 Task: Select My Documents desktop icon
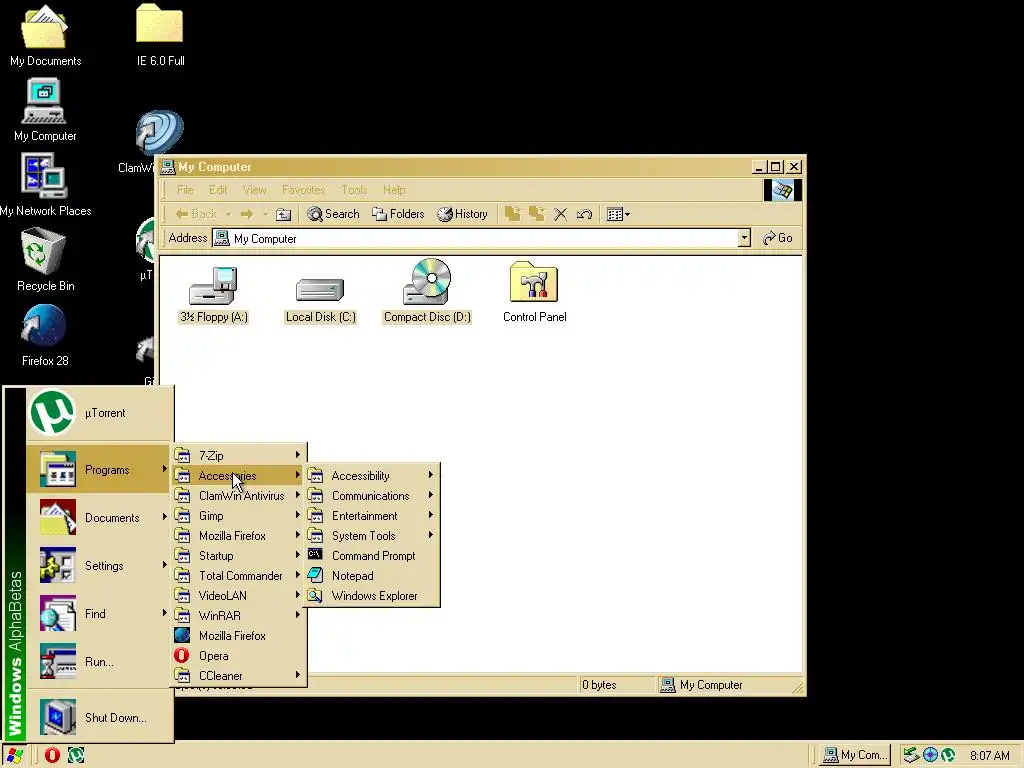[45, 36]
